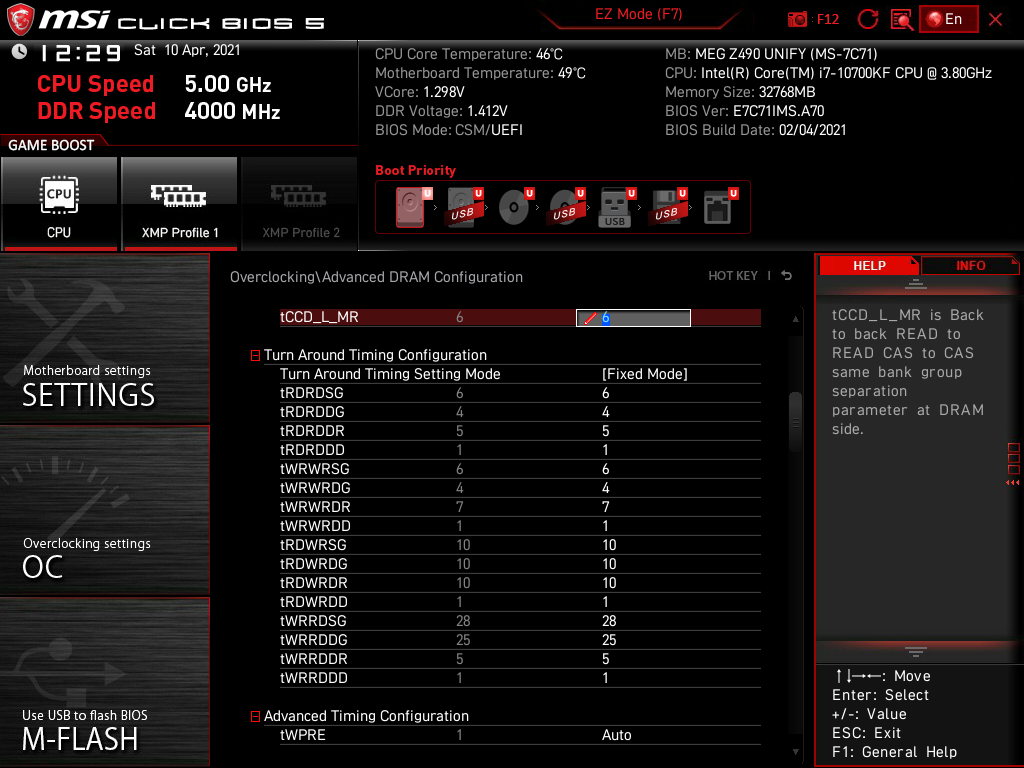Open the BIOS search magnifier icon

coord(901,20)
